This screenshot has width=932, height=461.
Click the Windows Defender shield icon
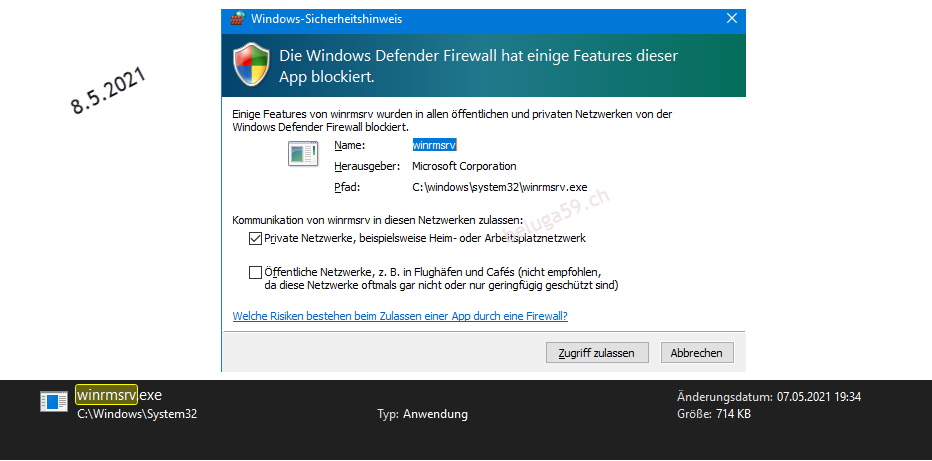coord(251,65)
